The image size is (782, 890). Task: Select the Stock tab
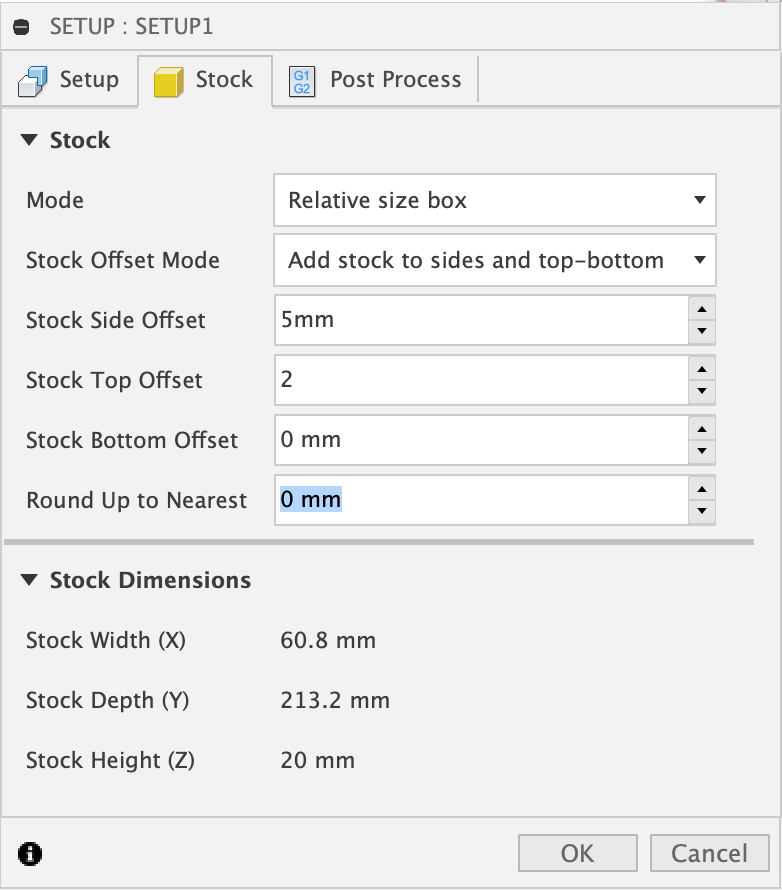coord(205,80)
